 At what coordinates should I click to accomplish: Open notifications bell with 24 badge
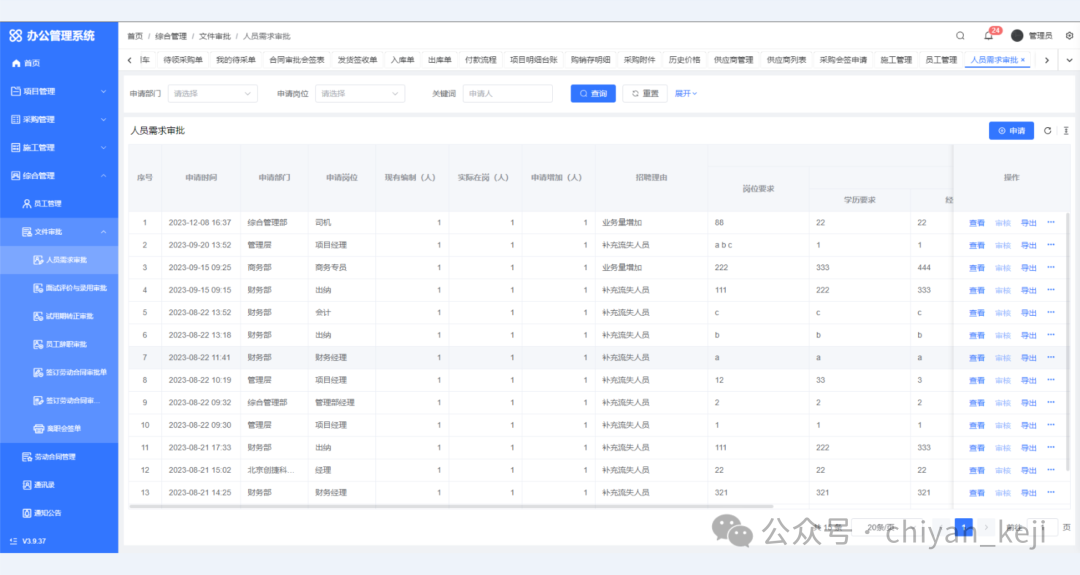coord(988,35)
